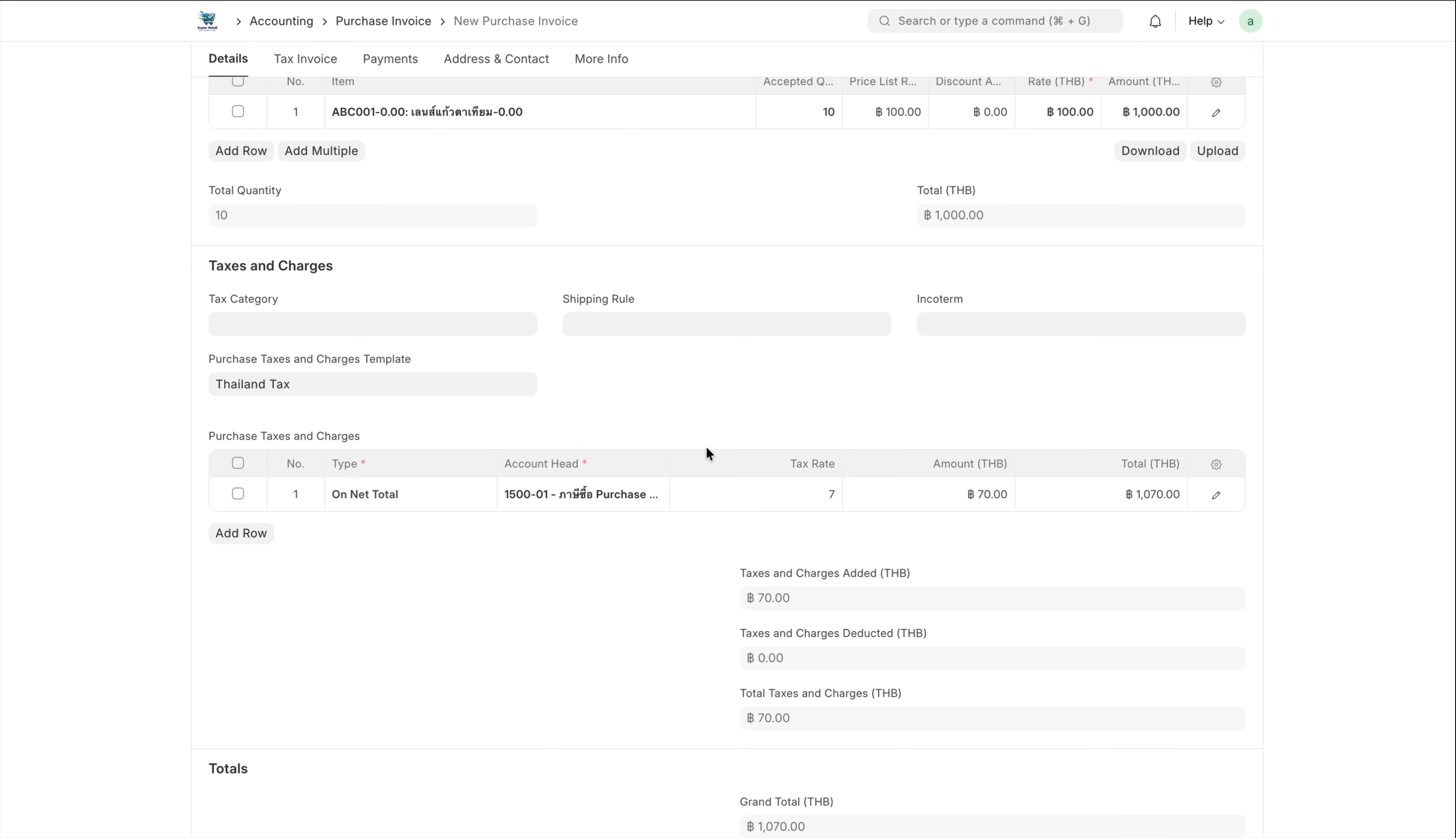This screenshot has width=1456, height=838.
Task: Click tax Total ฿ 1,070.00 cell
Action: [x=1101, y=494]
